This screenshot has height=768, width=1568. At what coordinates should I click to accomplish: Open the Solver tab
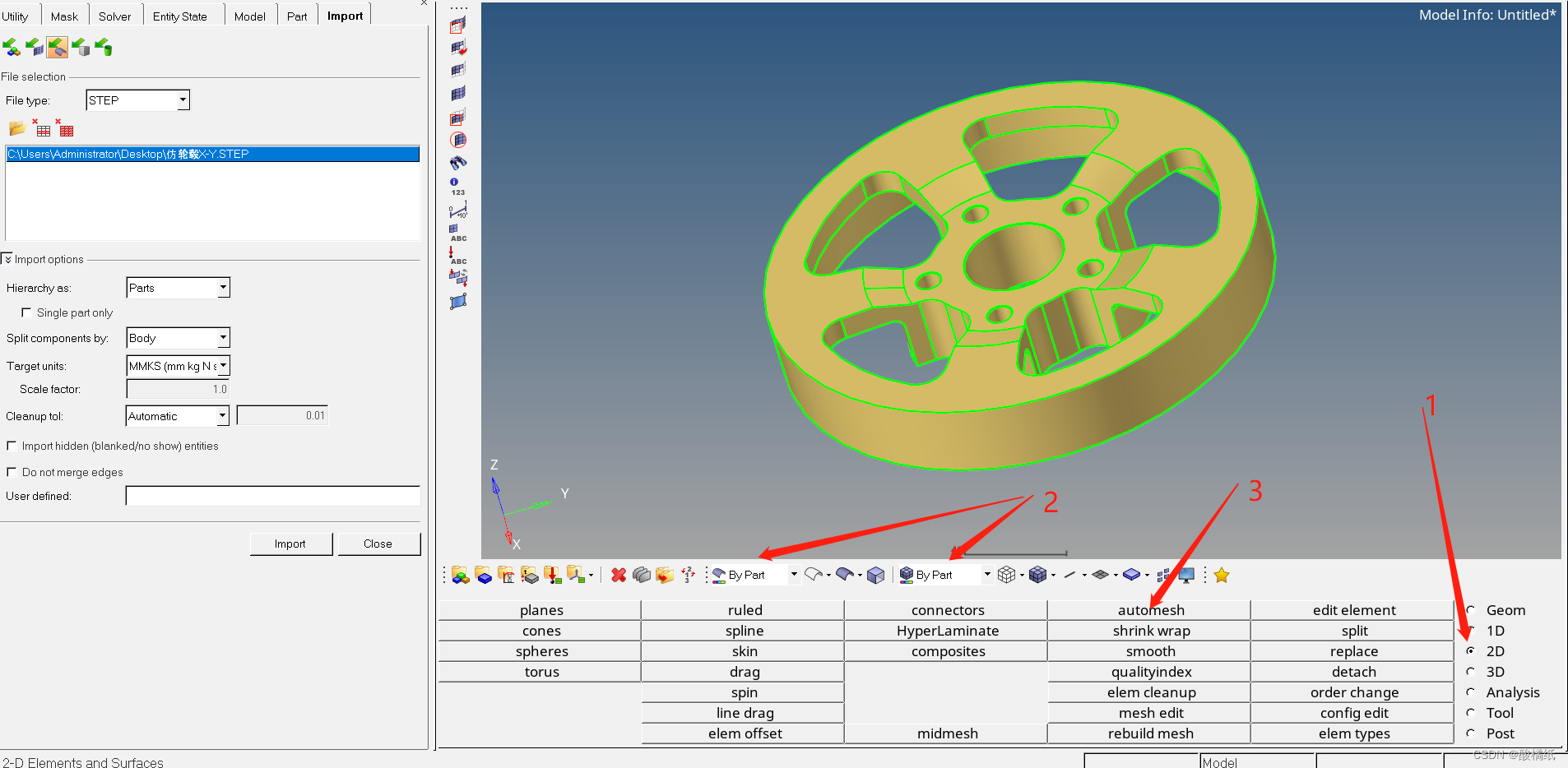114,16
